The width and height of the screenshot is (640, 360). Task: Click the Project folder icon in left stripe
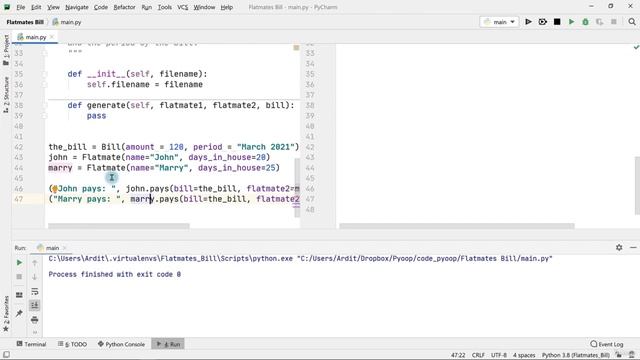(x=6, y=63)
